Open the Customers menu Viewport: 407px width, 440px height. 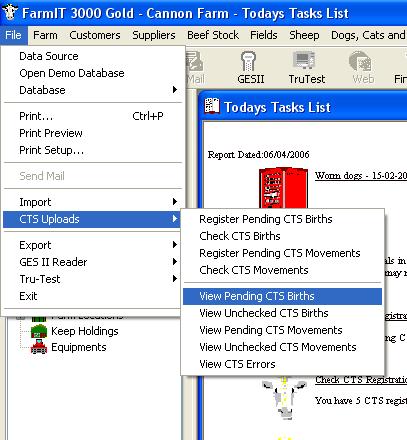point(95,35)
